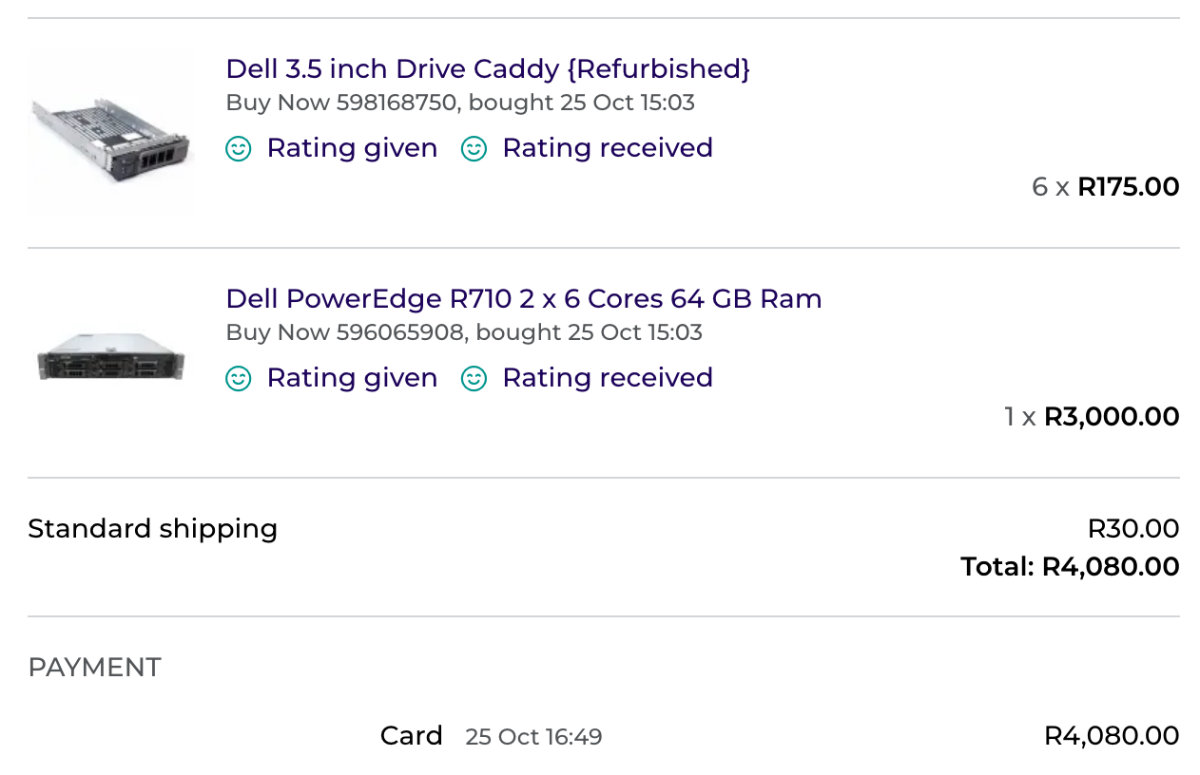Open the Dell PowerEdge R710 listing
Viewport: 1200px width, 775px height.
(x=523, y=299)
